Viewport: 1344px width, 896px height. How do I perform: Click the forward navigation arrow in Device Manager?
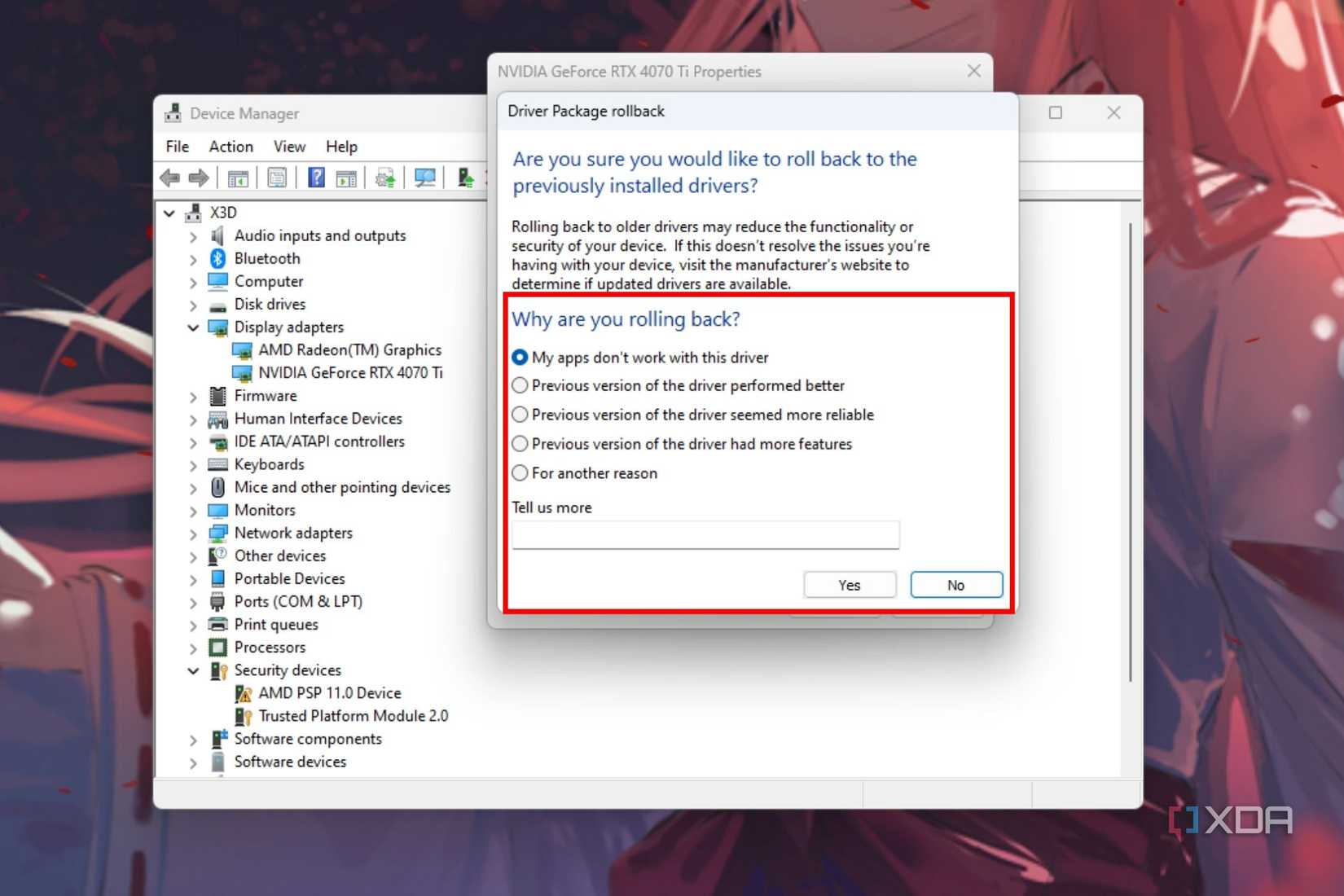[x=198, y=178]
